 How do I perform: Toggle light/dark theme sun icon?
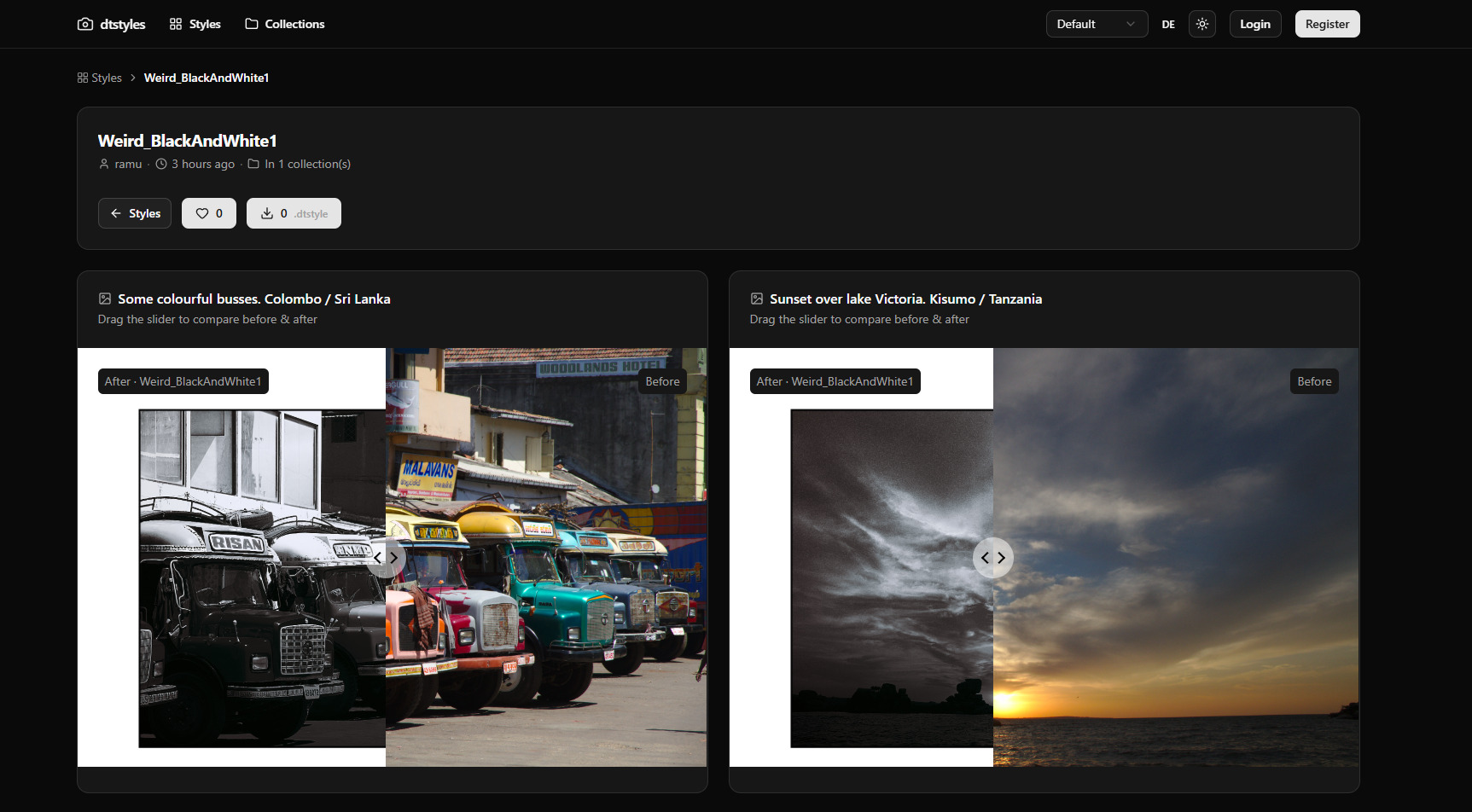1201,24
